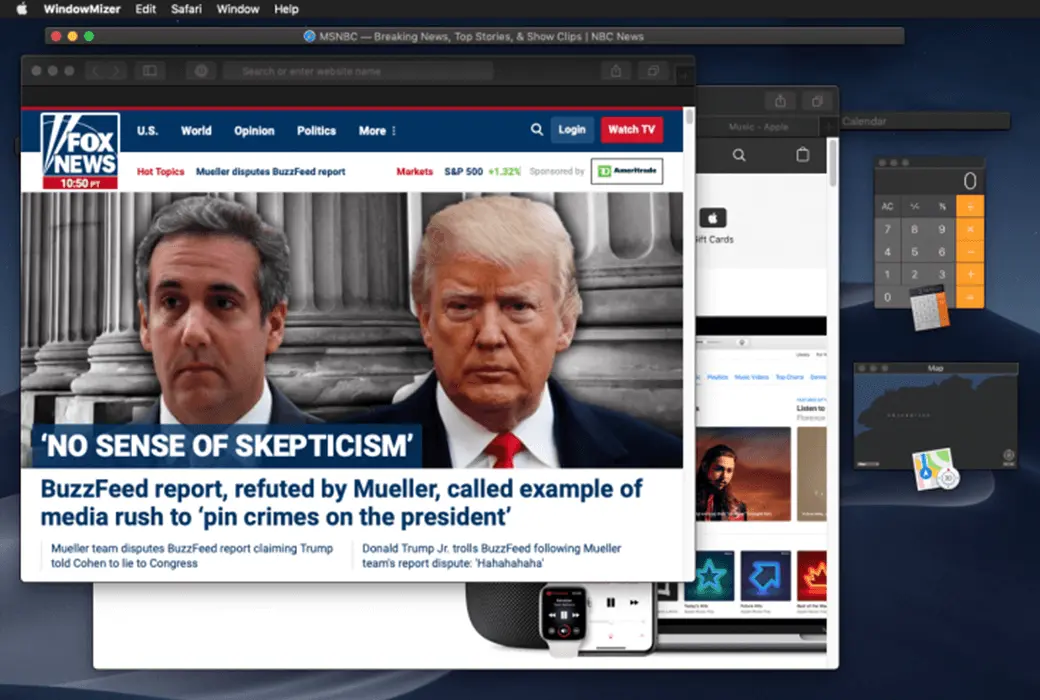The height and width of the screenshot is (700, 1040).
Task: Click the percent key on the Calculator
Action: pos(942,206)
